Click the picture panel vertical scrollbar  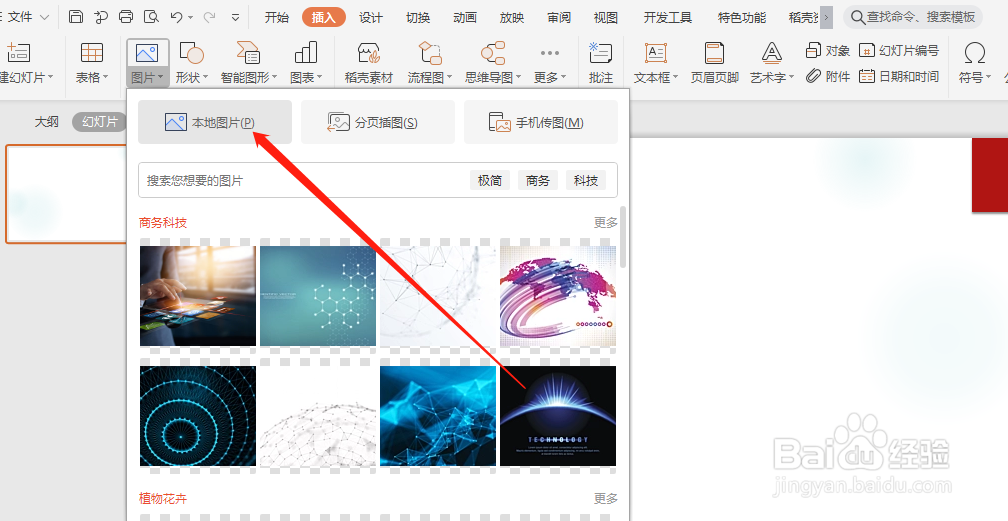click(x=623, y=237)
